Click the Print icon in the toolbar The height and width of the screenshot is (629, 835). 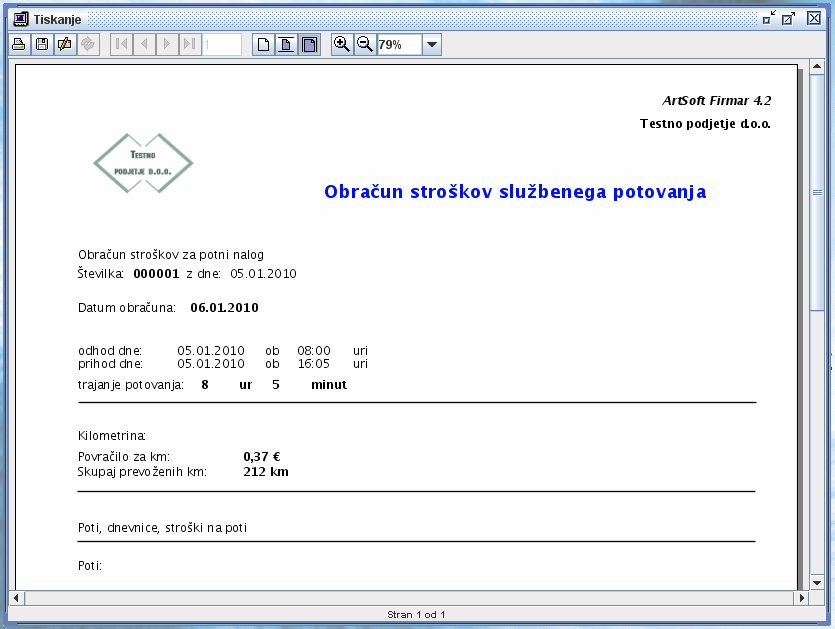click(x=18, y=45)
